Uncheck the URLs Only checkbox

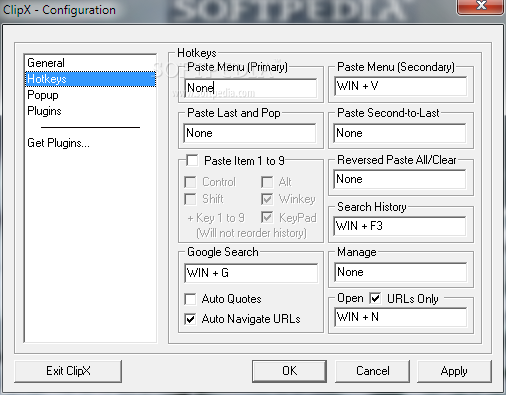(375, 298)
